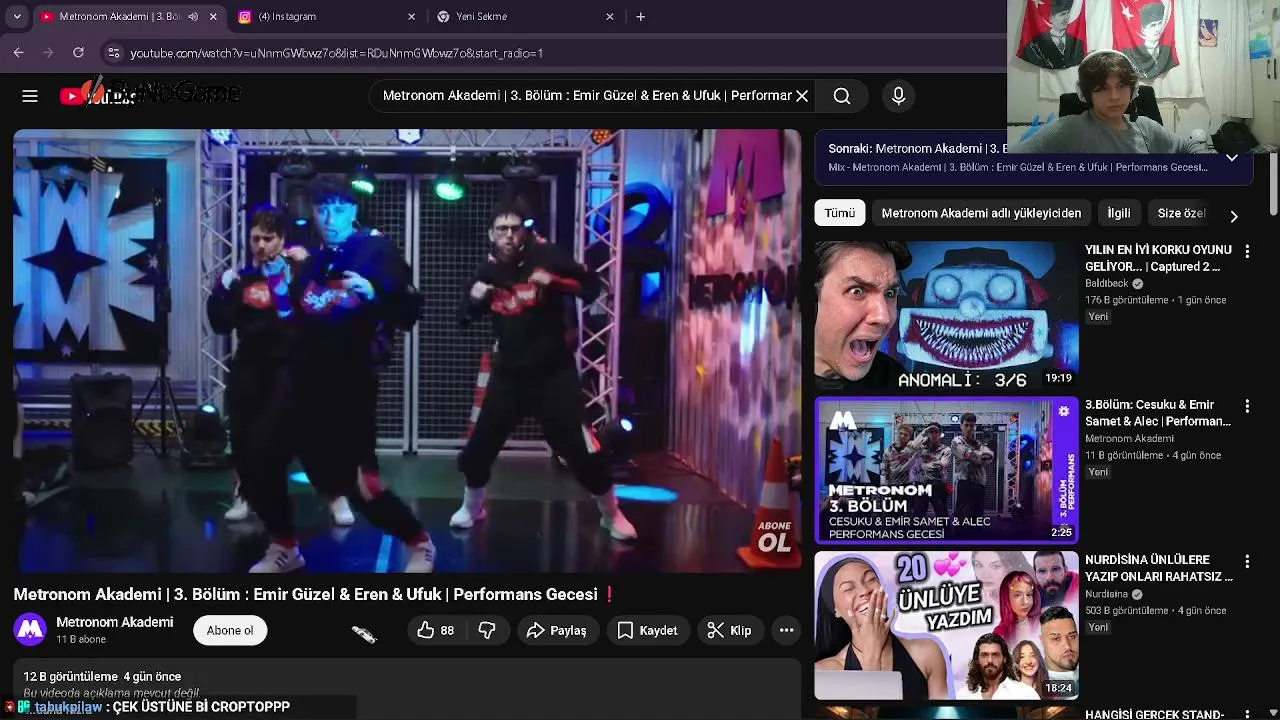This screenshot has width=1280, height=720.
Task: Start voice search with microphone icon
Action: tap(898, 96)
